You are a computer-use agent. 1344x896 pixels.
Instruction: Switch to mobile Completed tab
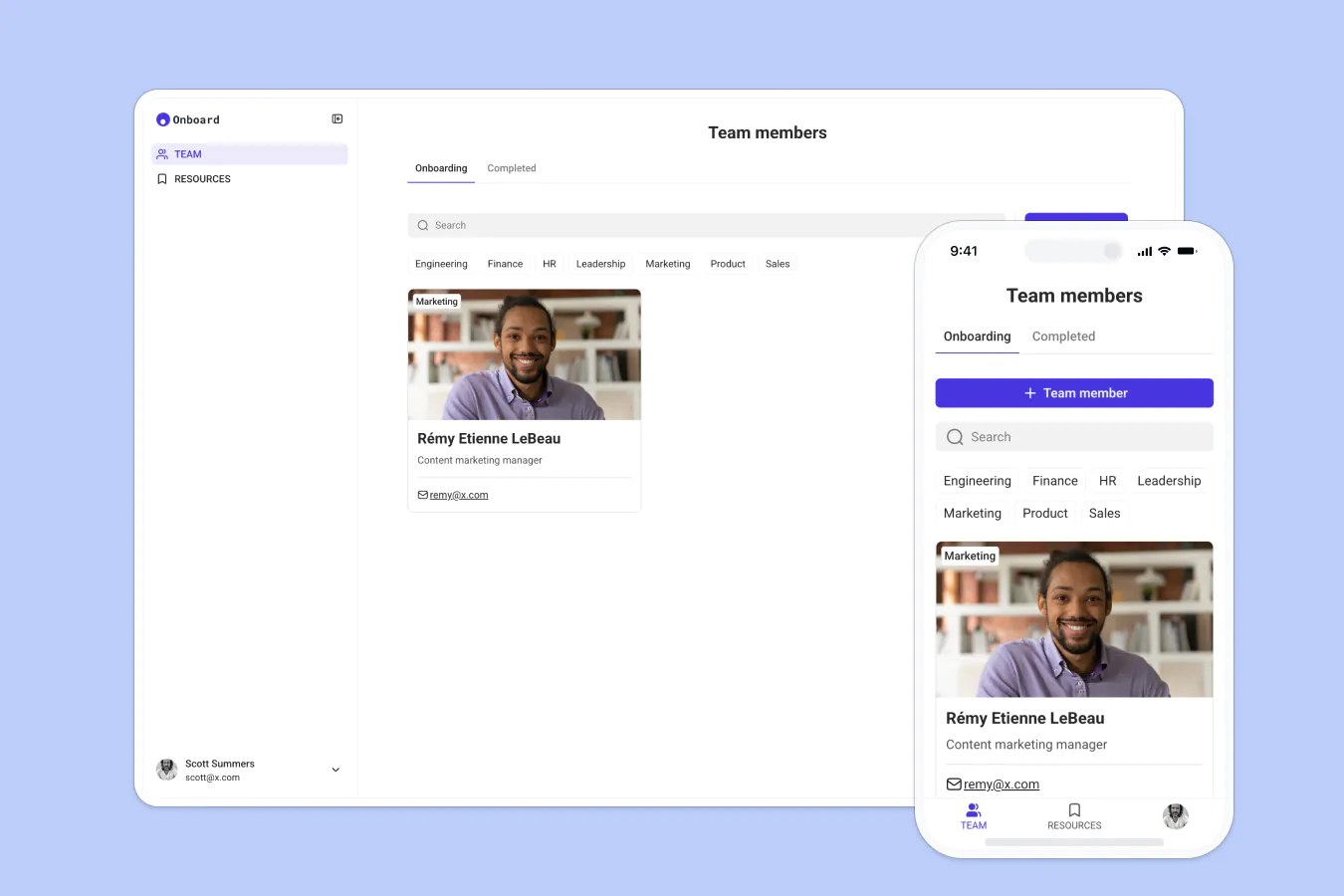click(x=1063, y=336)
